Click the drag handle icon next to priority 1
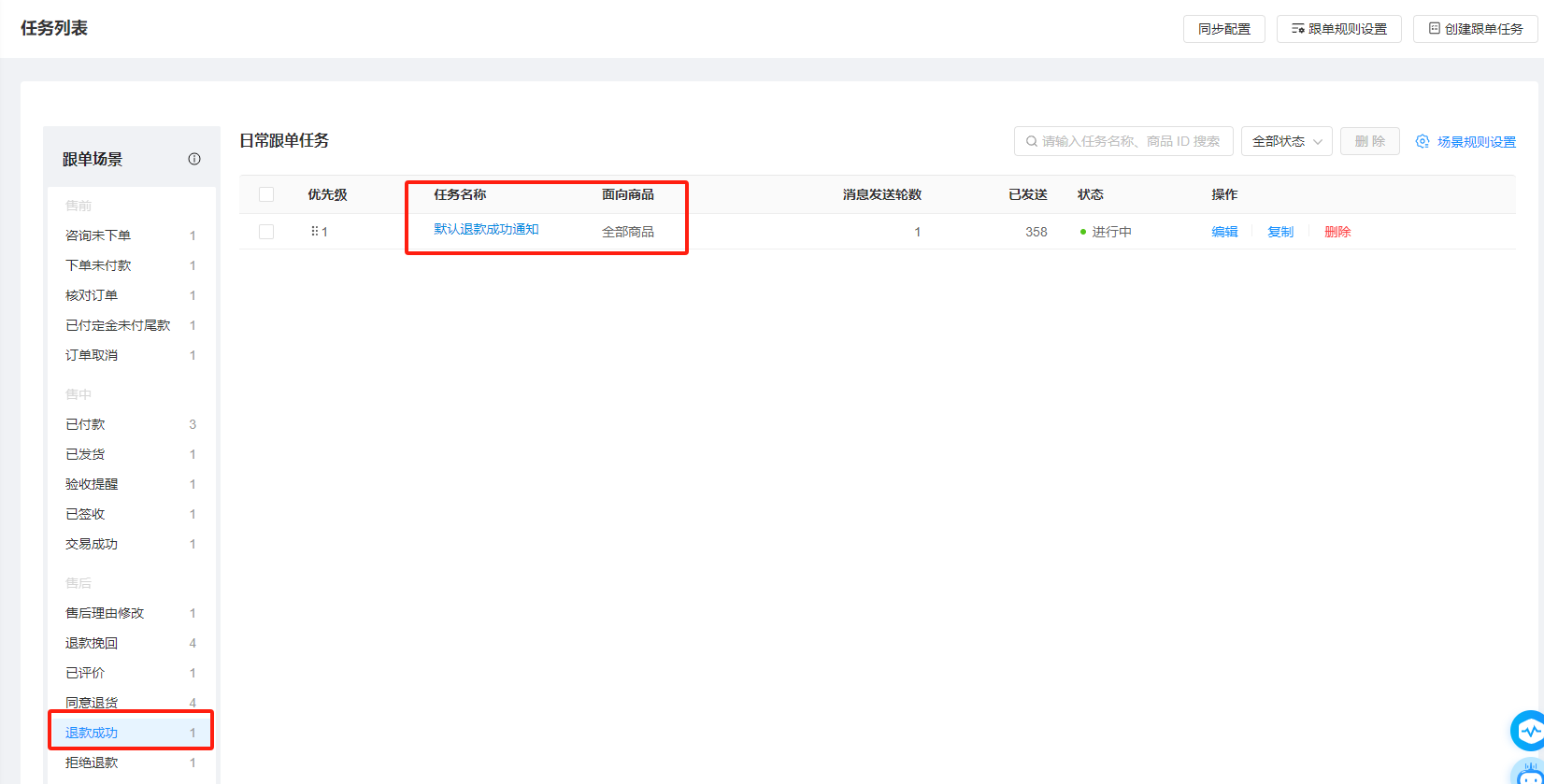 coord(315,232)
